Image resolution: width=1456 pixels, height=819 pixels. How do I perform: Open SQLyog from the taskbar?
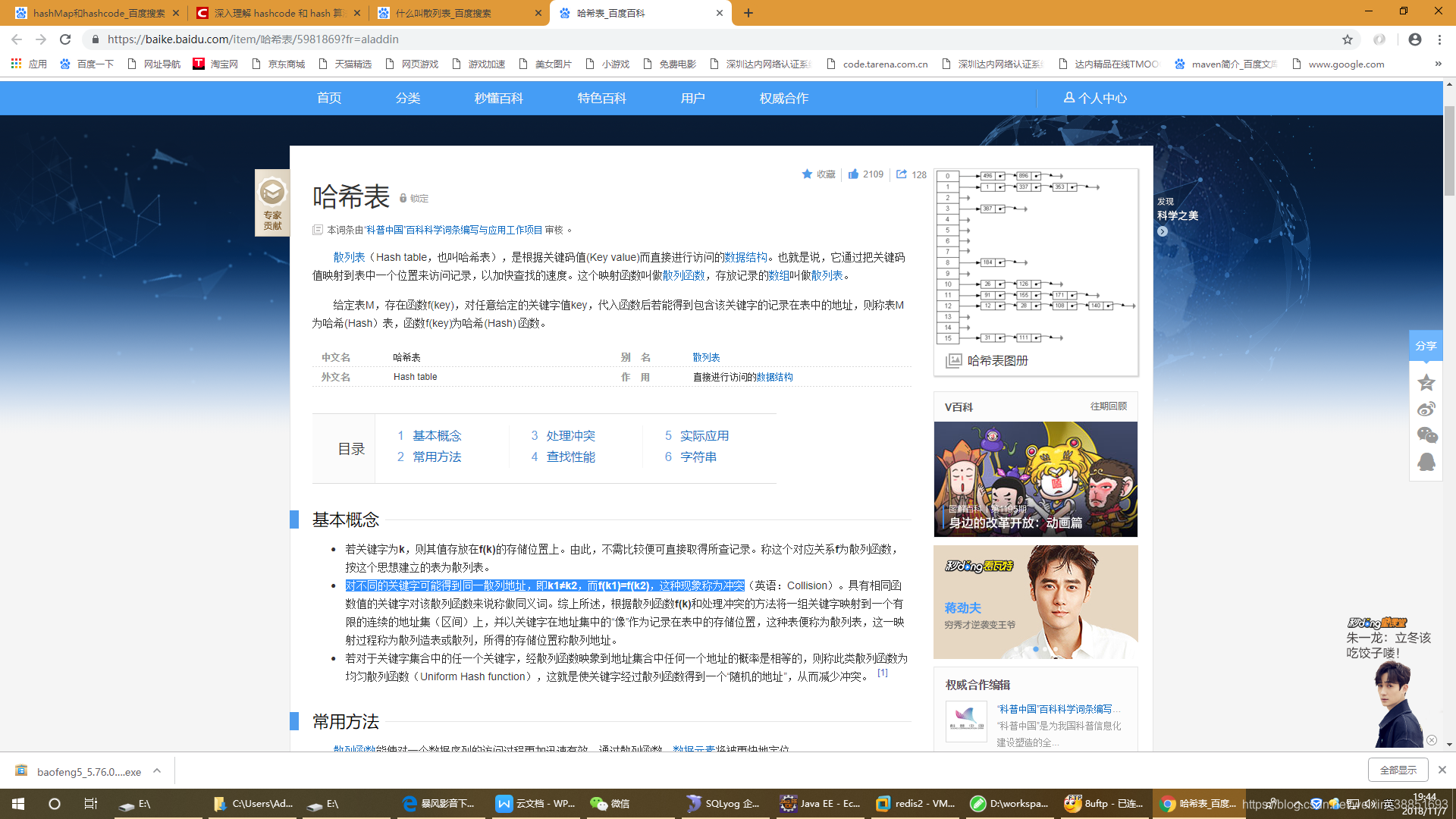(724, 803)
